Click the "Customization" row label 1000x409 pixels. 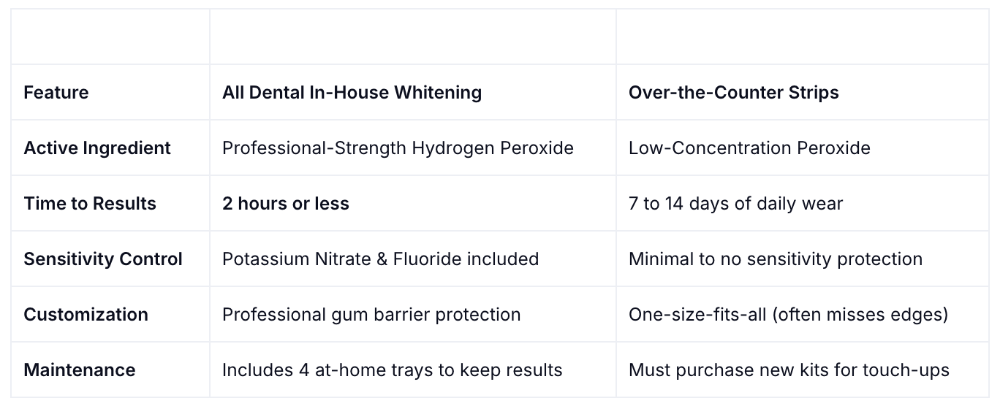tap(86, 315)
